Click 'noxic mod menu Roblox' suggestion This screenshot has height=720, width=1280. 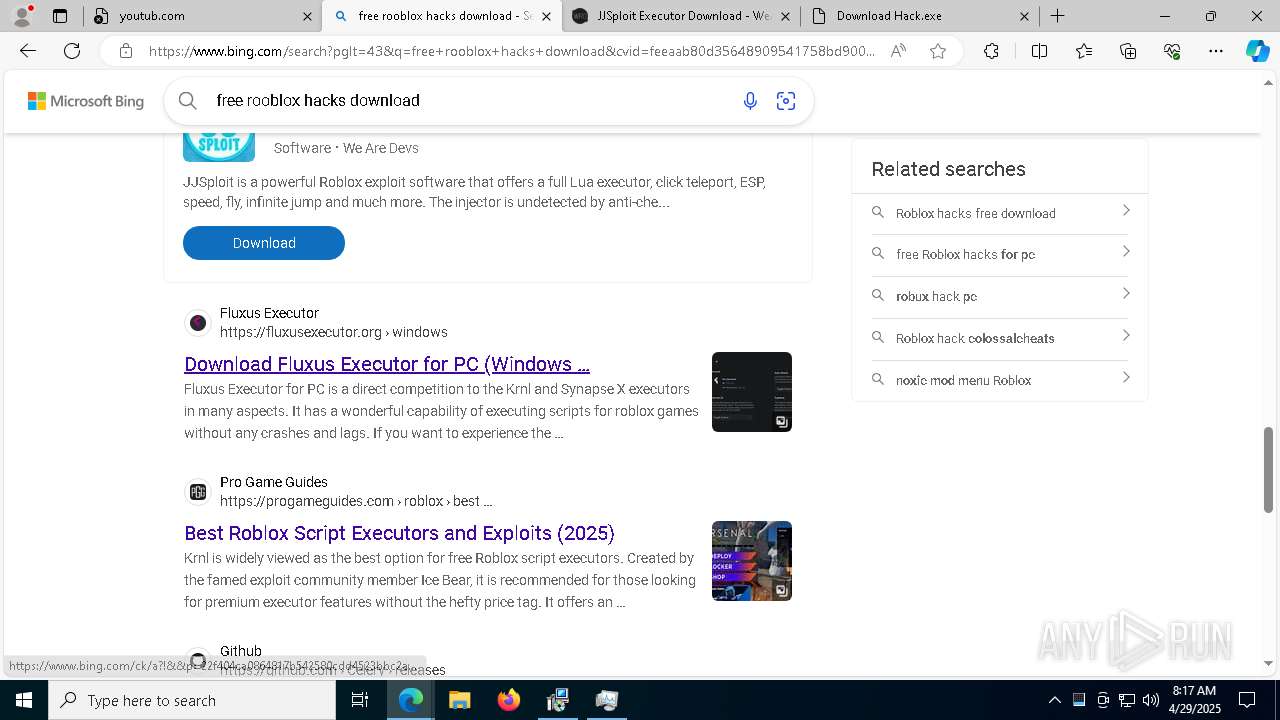[x=964, y=380]
